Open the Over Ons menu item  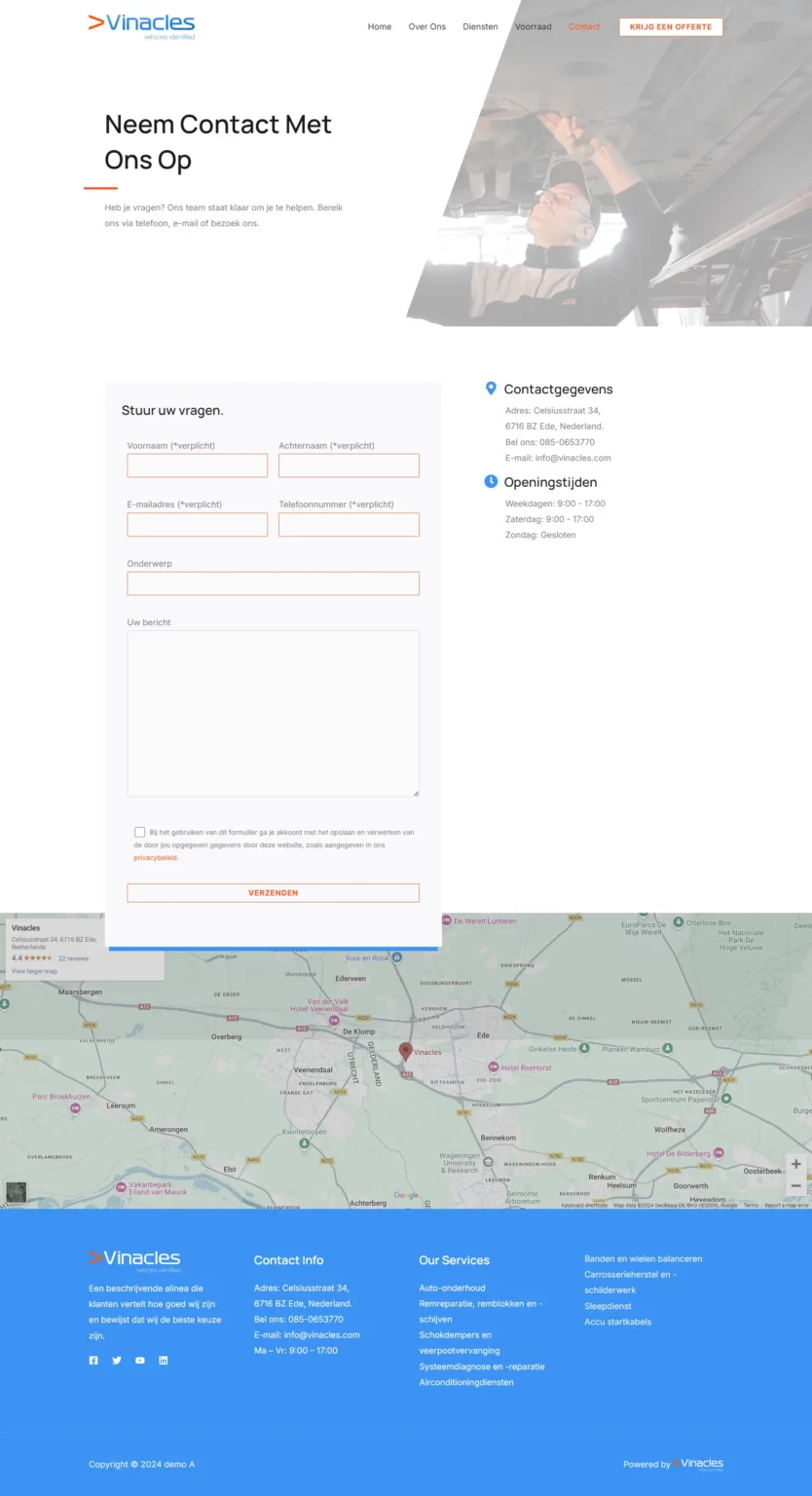pos(427,27)
